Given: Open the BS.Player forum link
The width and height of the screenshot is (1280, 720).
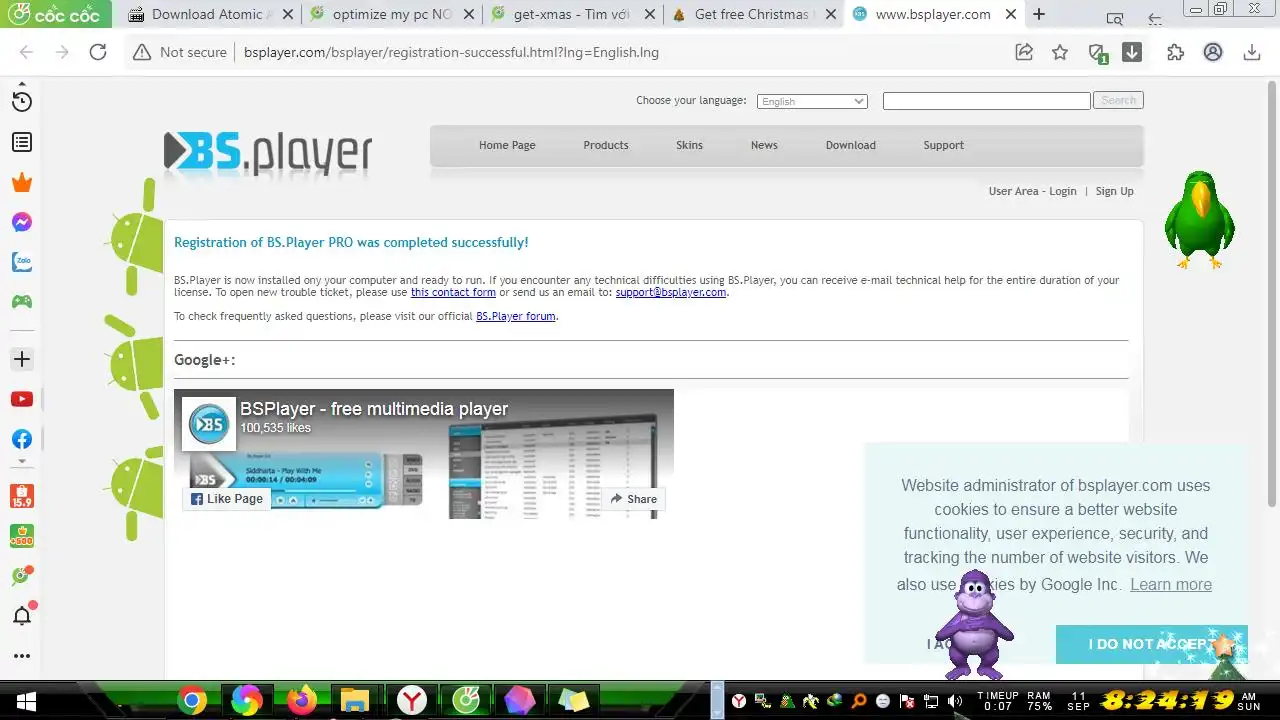Looking at the screenshot, I should pyautogui.click(x=515, y=316).
